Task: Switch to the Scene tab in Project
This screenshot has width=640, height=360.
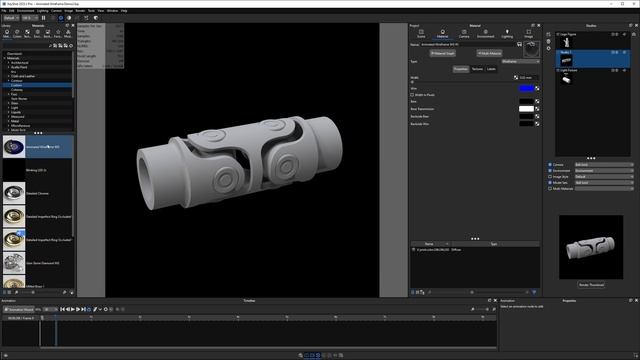Action: tap(421, 33)
